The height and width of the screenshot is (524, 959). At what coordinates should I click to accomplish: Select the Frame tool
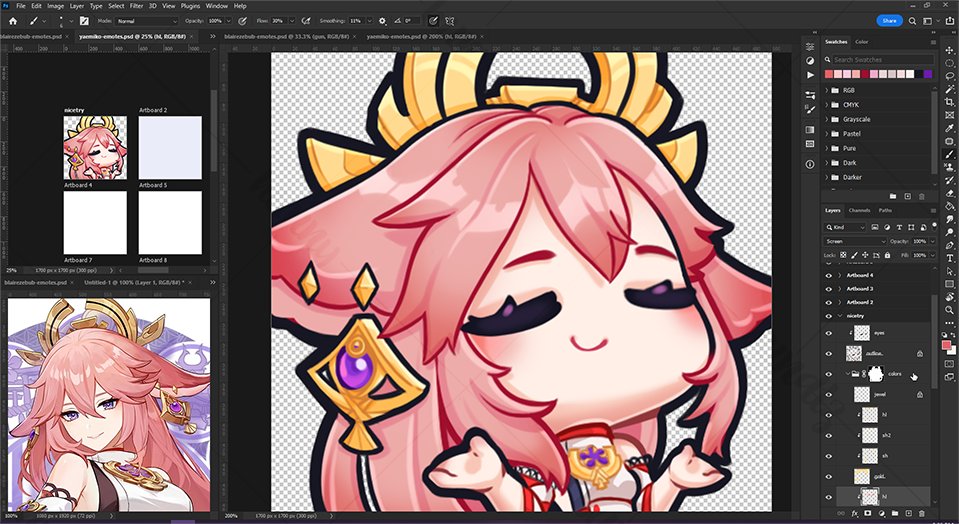click(950, 115)
